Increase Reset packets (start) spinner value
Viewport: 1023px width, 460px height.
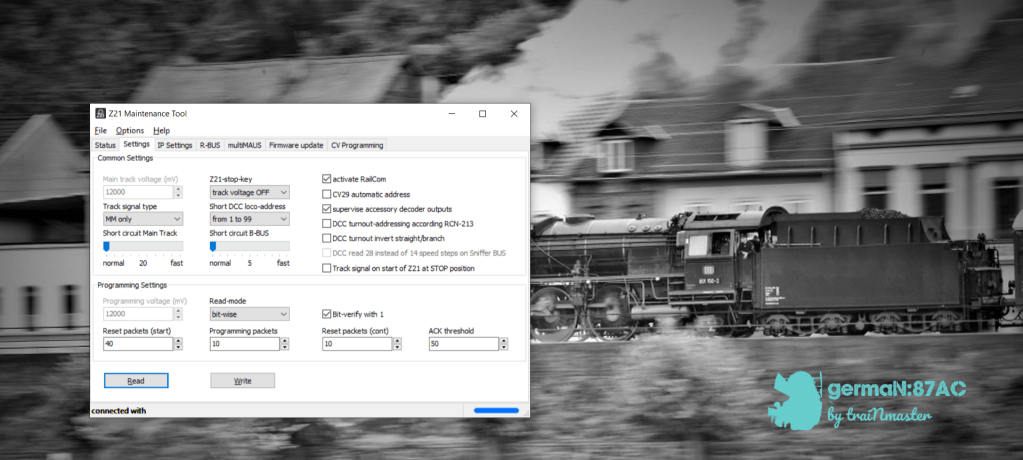coord(178,340)
